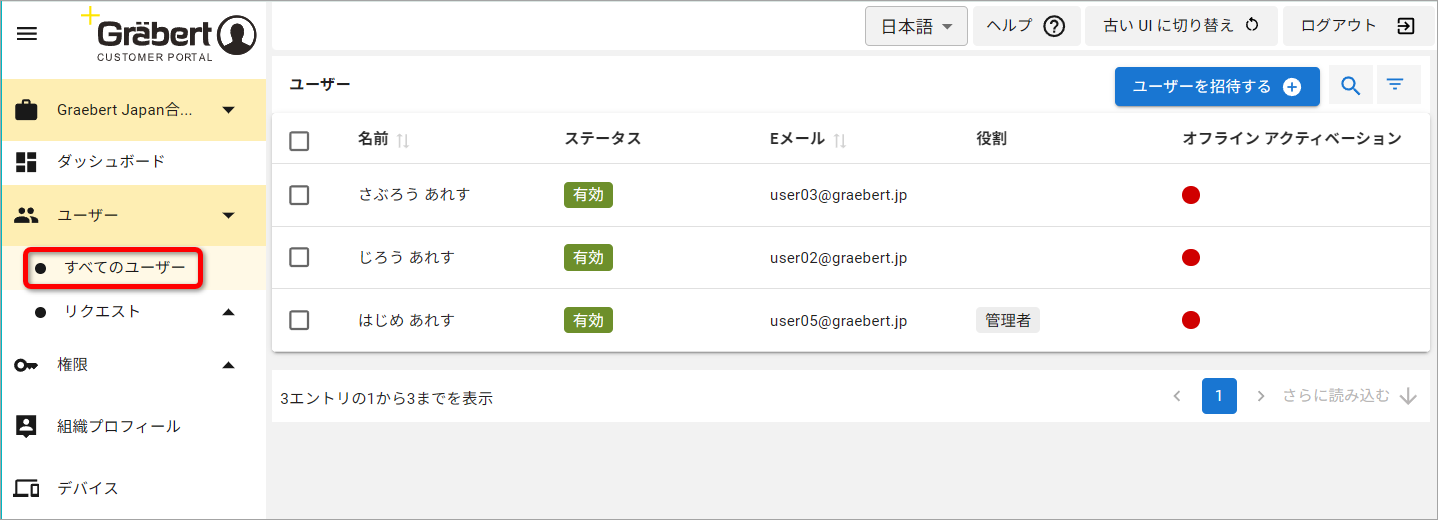1438x520 pixels.
Task: Open the filter list icon
Action: pos(1395,86)
